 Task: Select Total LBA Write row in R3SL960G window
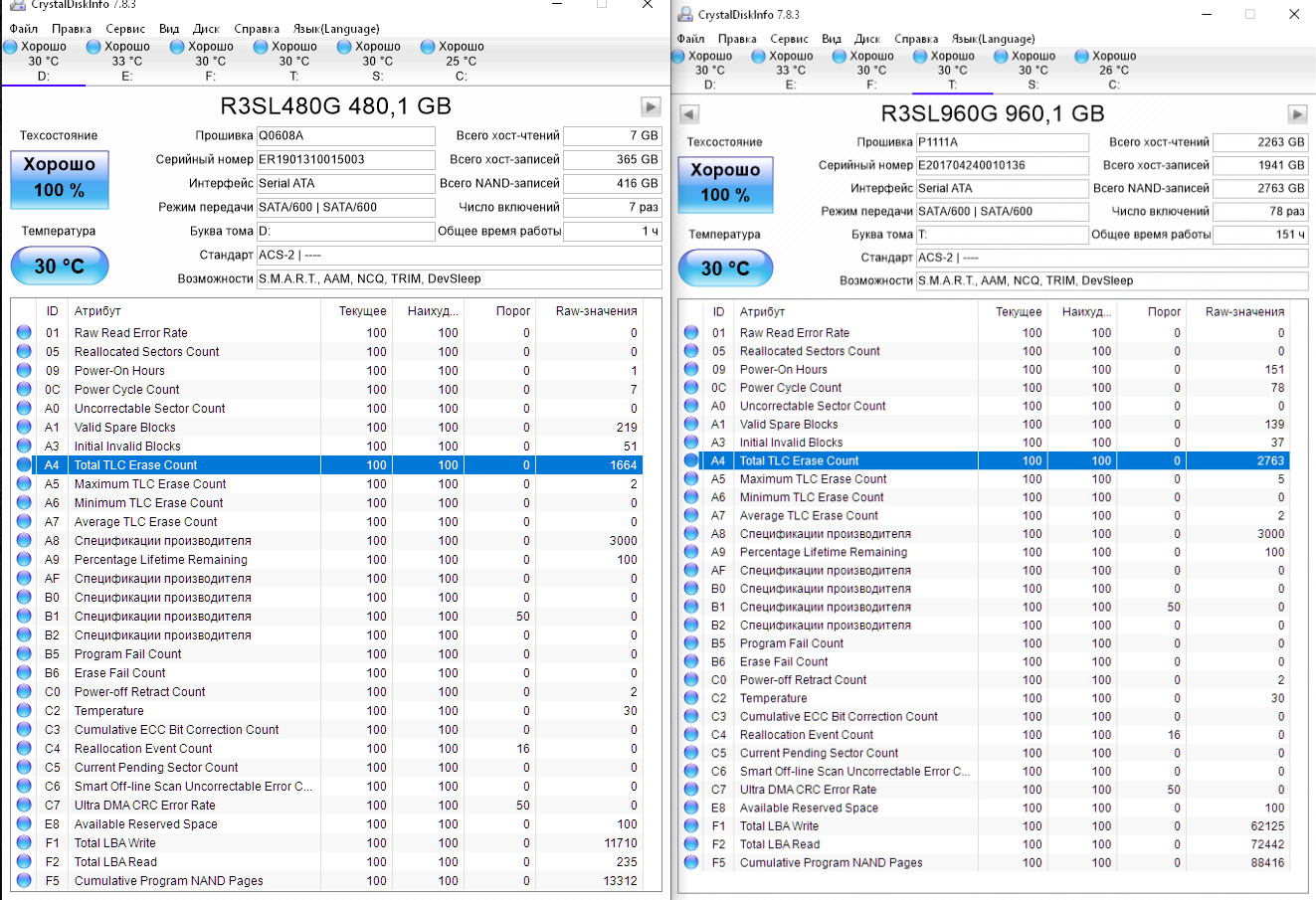[x=985, y=826]
